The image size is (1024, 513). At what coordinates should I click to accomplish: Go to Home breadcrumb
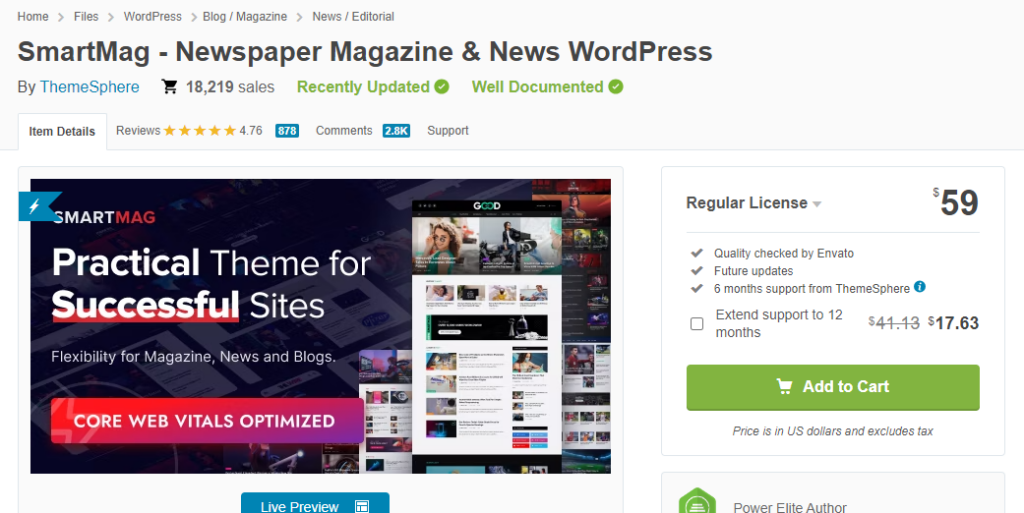click(x=33, y=16)
